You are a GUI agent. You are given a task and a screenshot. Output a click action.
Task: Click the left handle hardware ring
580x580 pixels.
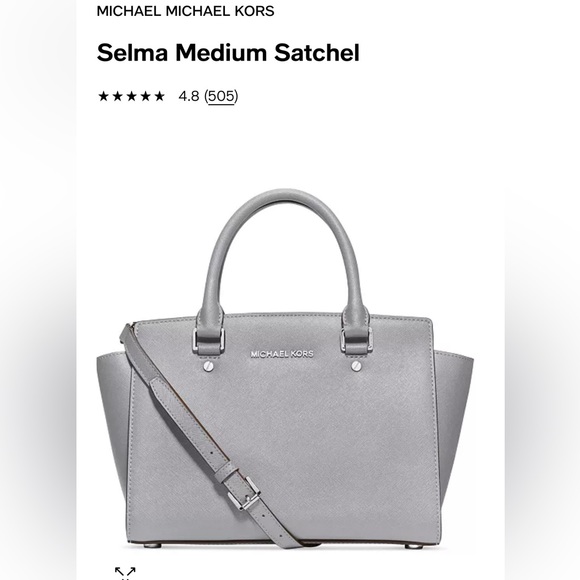click(209, 340)
